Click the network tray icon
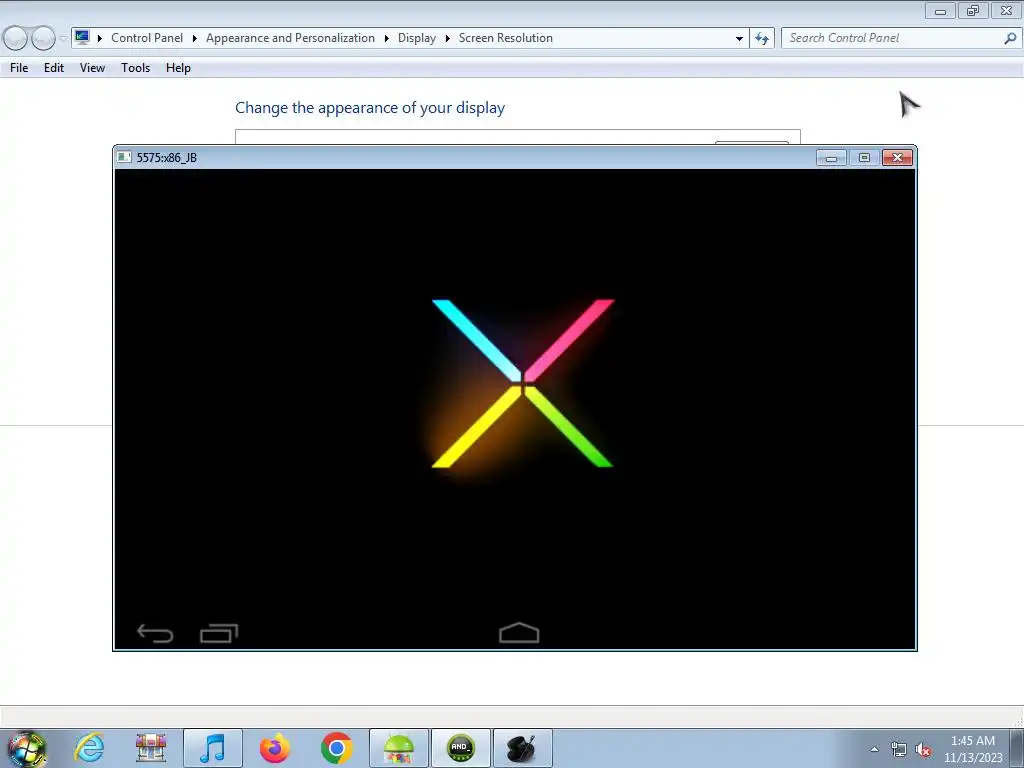This screenshot has width=1024, height=768. click(x=899, y=750)
